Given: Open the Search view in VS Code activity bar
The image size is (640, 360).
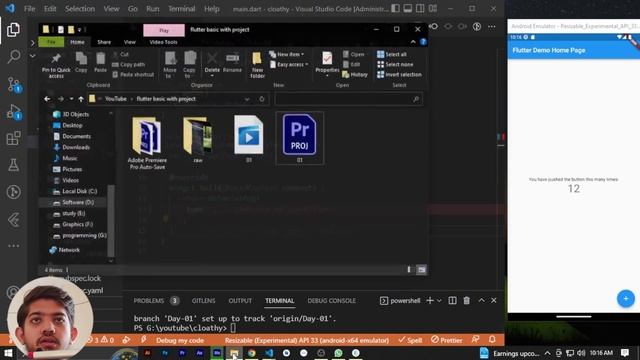Looking at the screenshot, I should [13, 56].
